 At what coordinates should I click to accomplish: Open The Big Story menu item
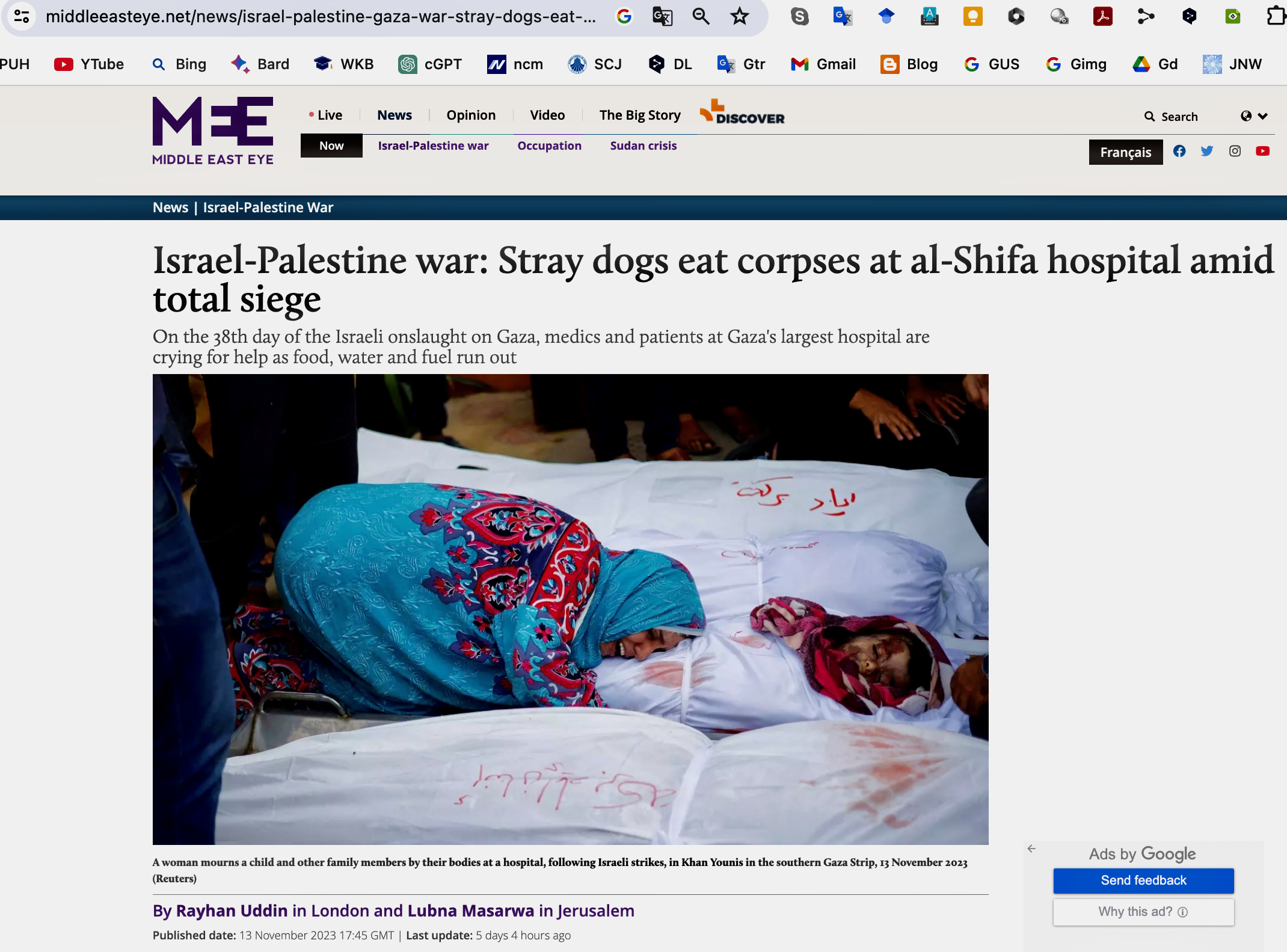click(x=640, y=115)
